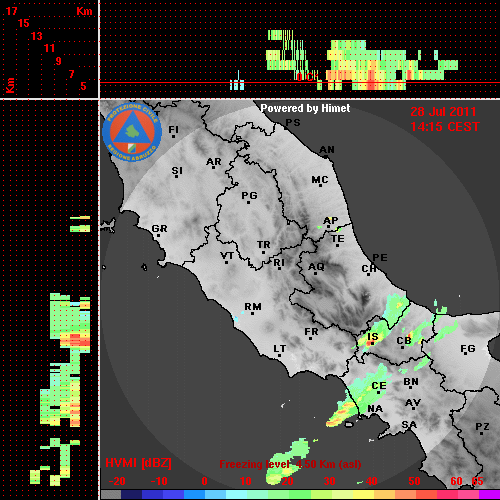This screenshot has width=500, height=500.
Task: Click the 'PG' city label on the map
Action: [249, 196]
